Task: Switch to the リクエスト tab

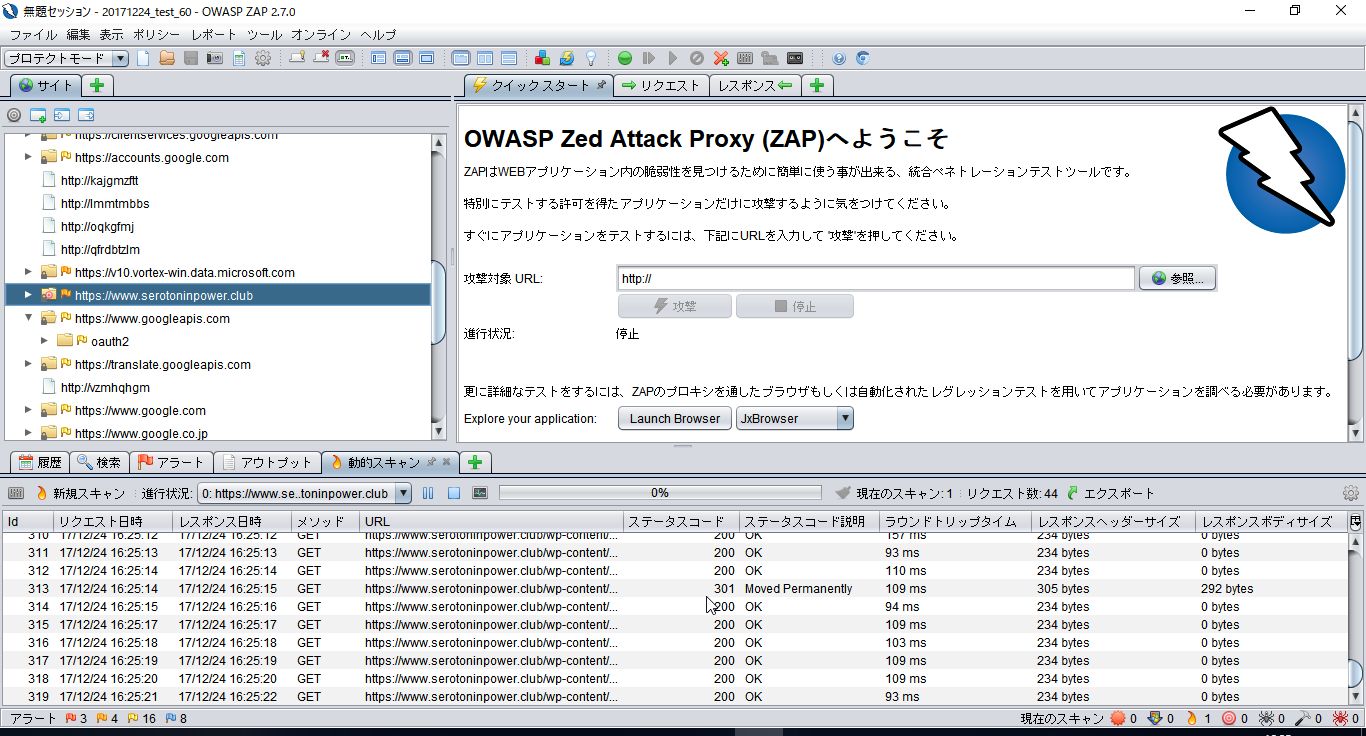Action: tap(660, 85)
